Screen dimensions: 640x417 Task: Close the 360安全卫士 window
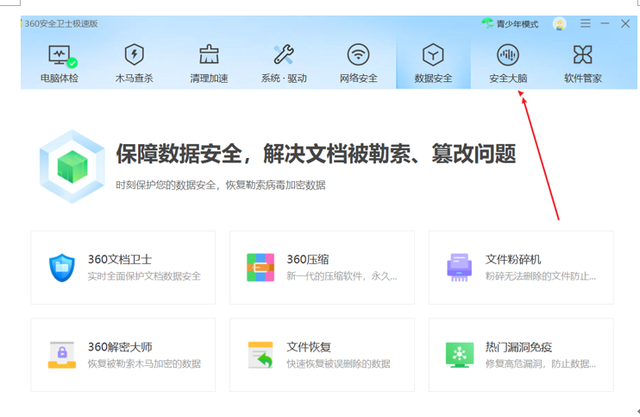click(x=625, y=24)
